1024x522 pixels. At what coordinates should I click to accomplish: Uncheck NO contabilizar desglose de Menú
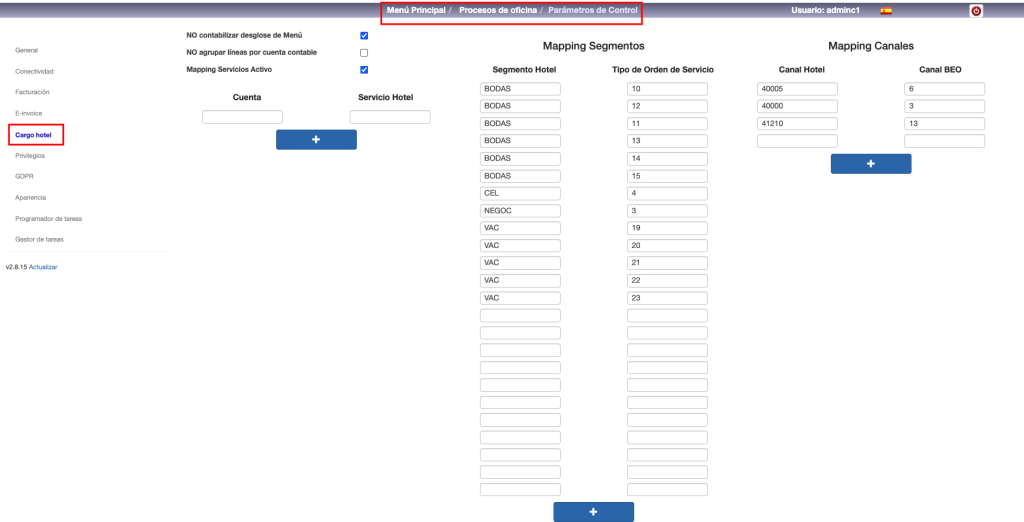point(364,36)
